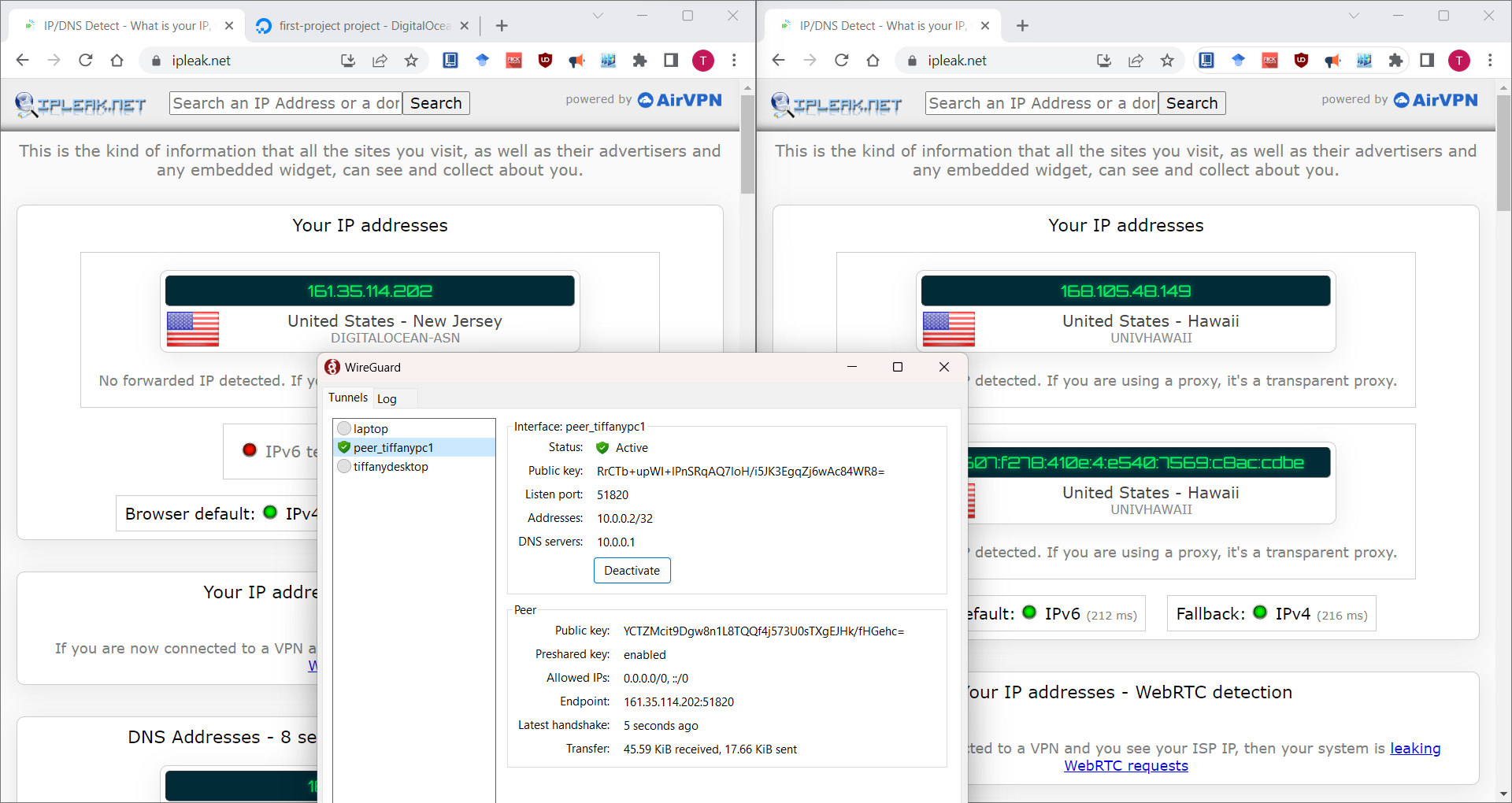Screen dimensions: 1512x803
Task: Open Chrome menu dots in left browser
Action: 734,61
